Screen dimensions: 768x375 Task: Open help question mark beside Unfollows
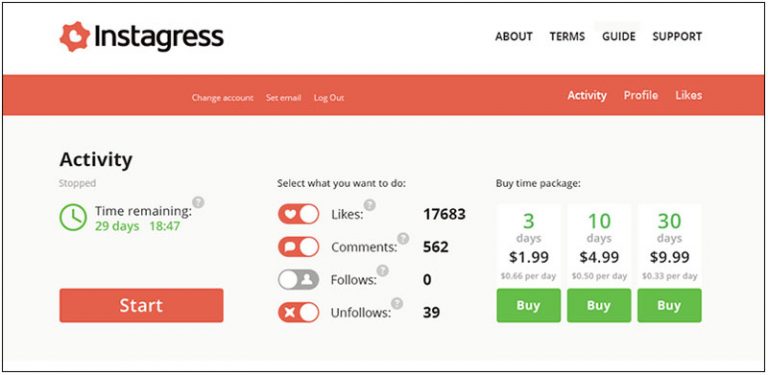tap(397, 304)
